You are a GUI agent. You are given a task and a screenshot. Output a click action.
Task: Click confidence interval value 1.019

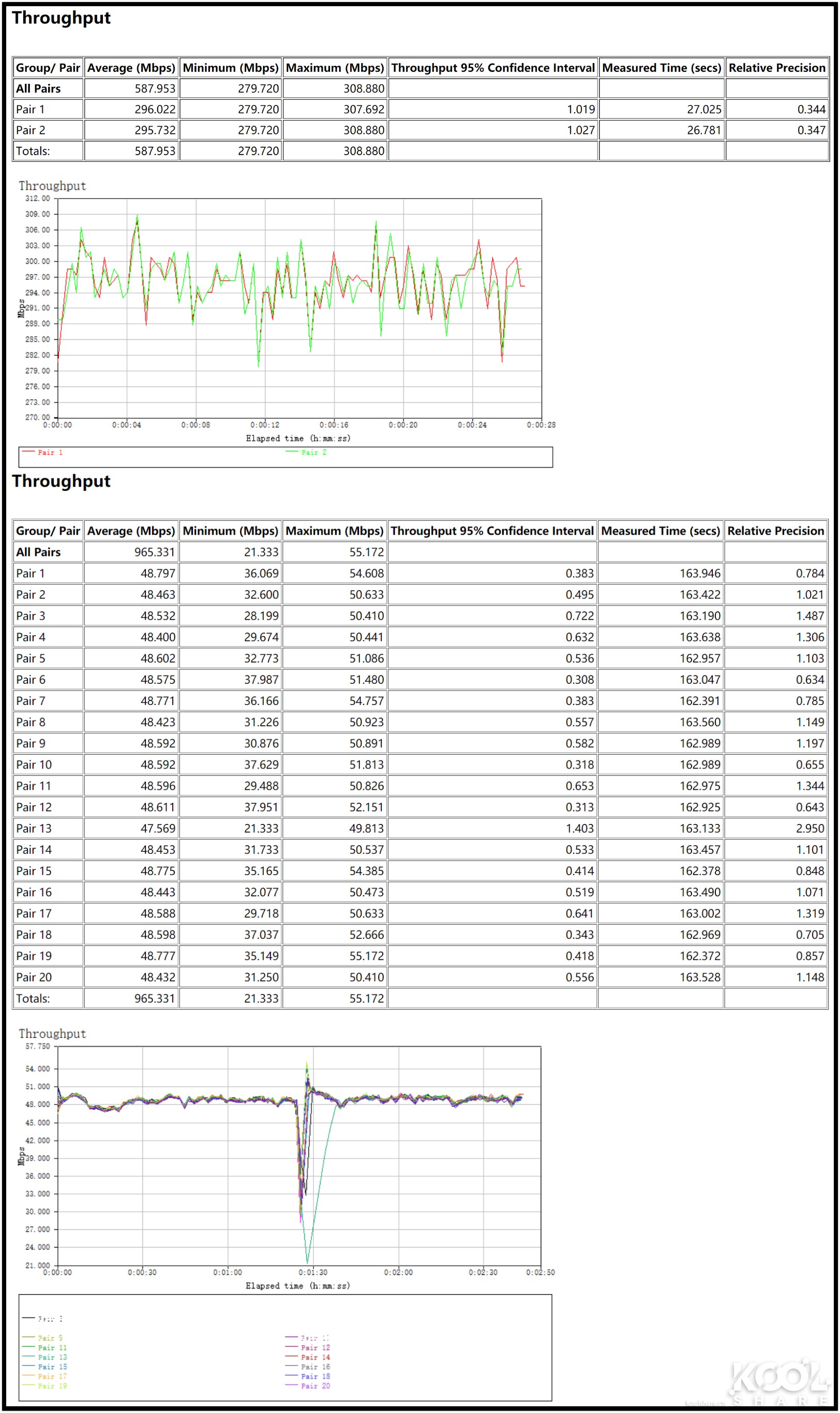581,109
